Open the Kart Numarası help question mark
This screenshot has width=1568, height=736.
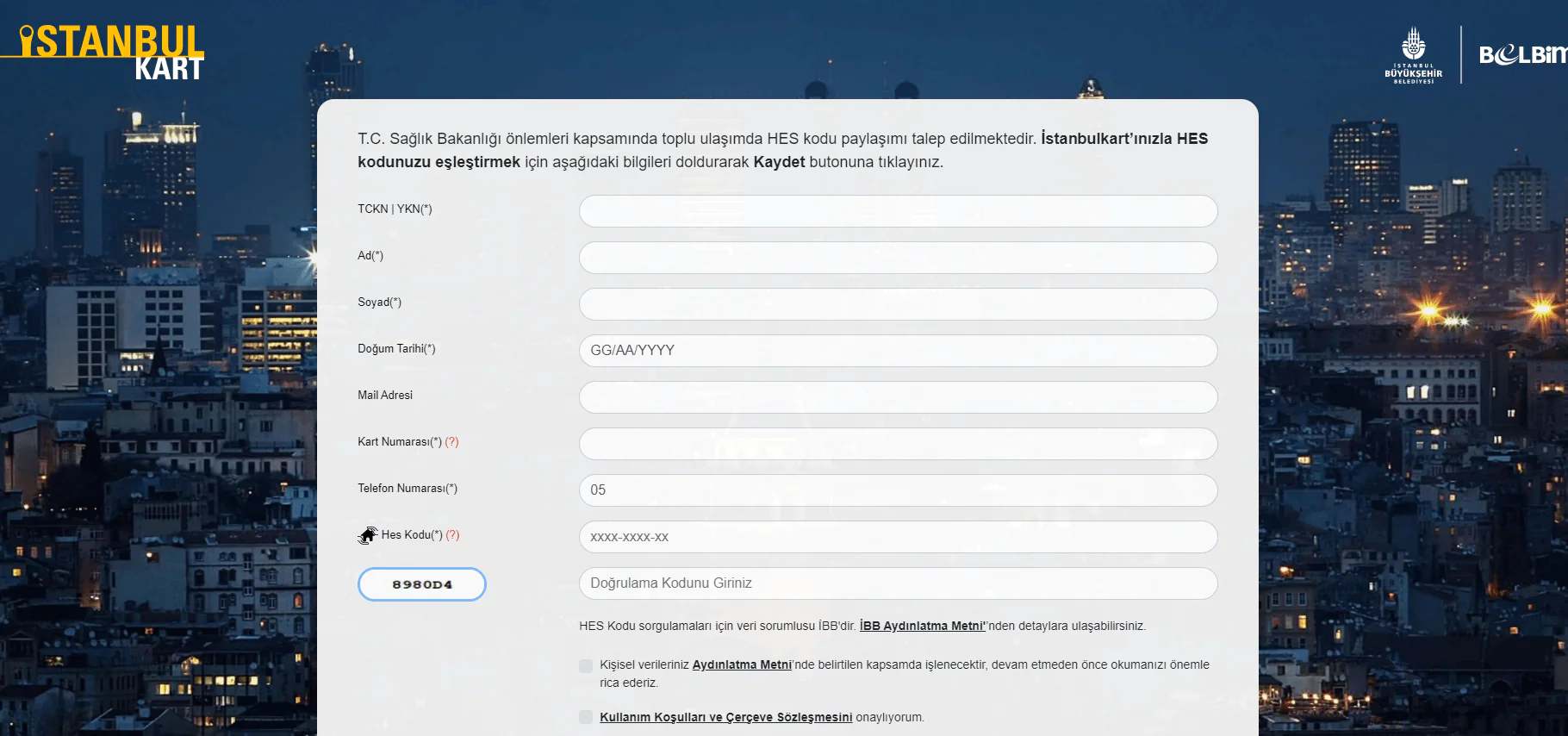[x=451, y=442]
